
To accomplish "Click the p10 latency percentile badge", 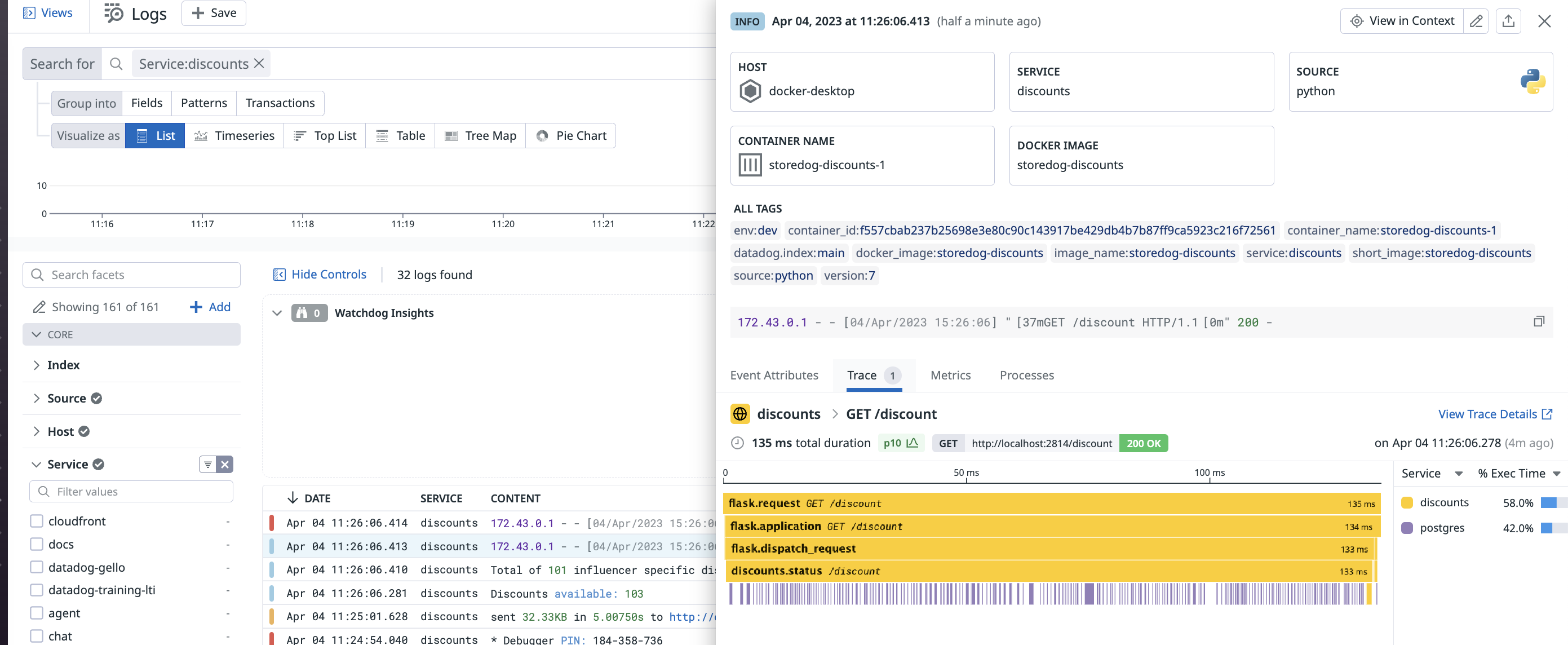I will point(900,443).
